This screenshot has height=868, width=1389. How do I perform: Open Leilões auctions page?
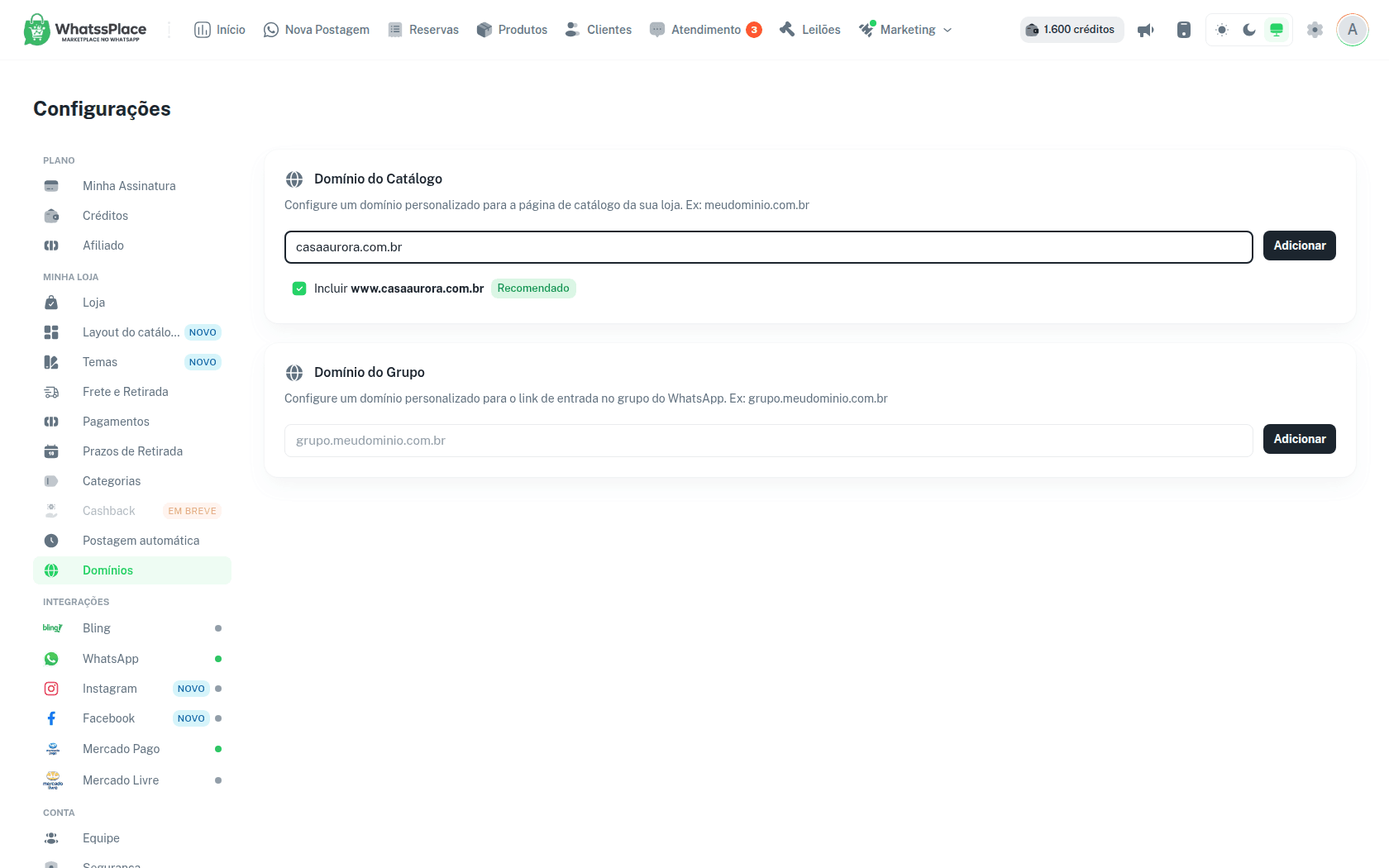tap(810, 30)
